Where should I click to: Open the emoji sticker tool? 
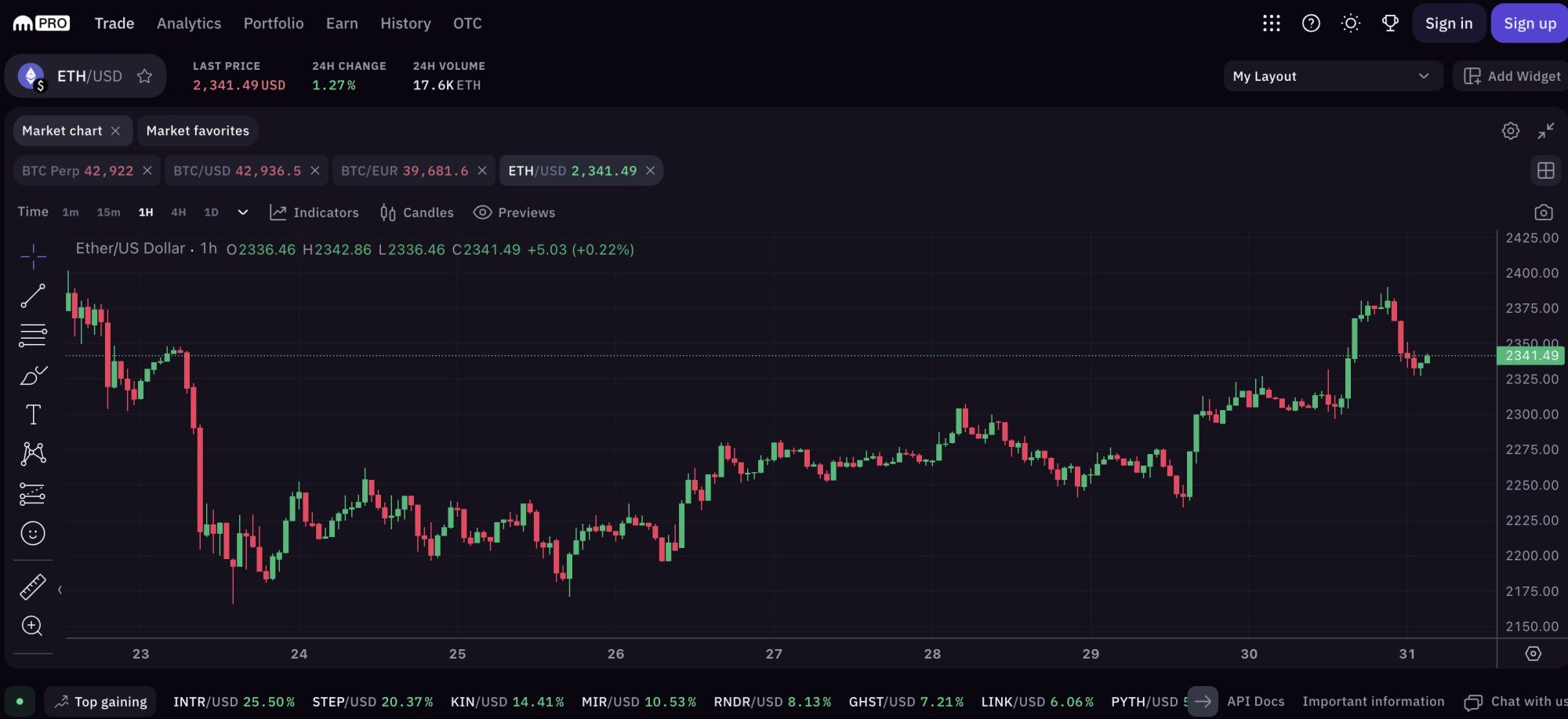coord(33,533)
